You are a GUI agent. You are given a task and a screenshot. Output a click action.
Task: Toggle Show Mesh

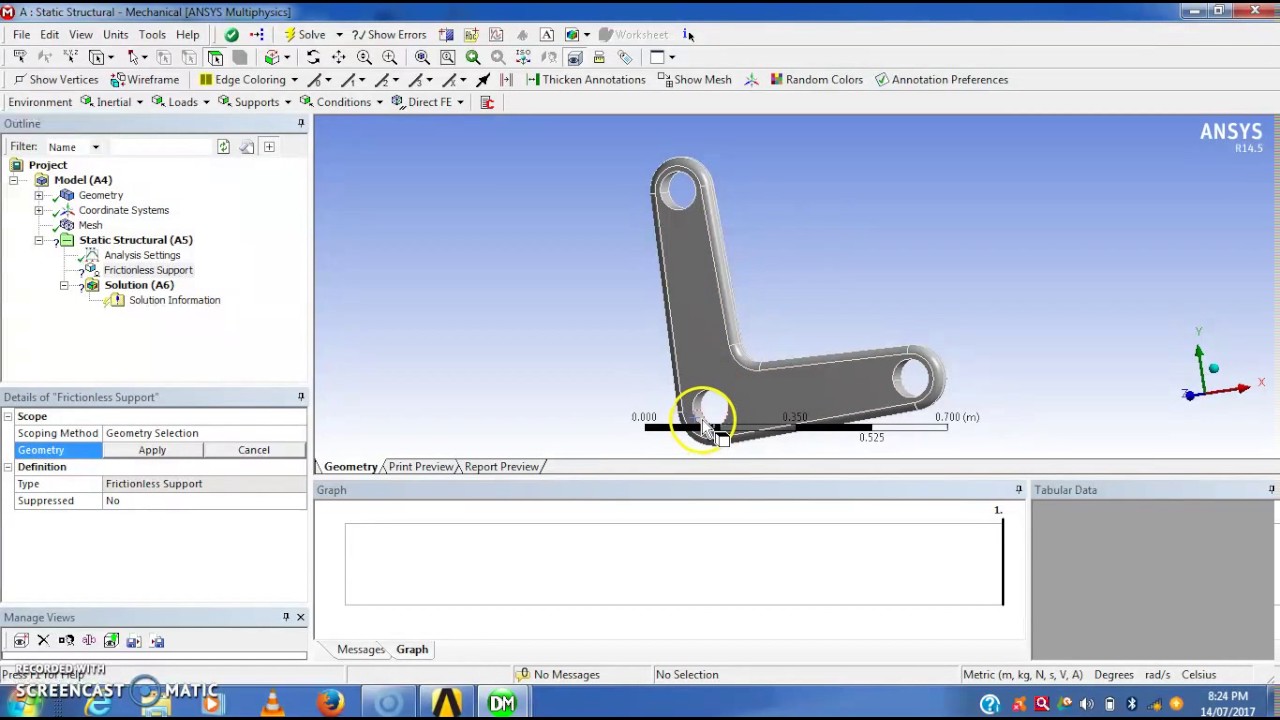pos(695,80)
